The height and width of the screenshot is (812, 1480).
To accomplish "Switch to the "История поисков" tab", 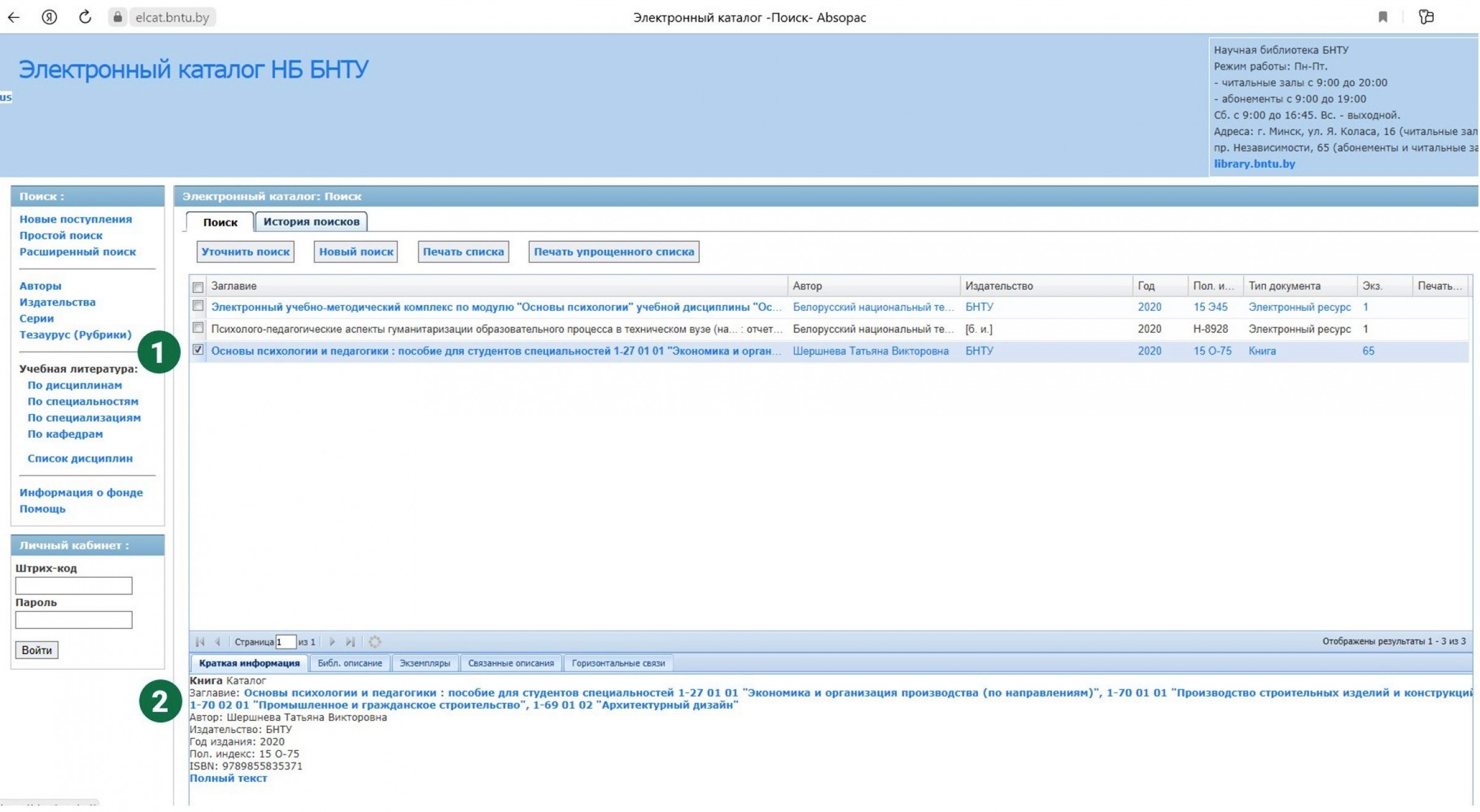I will [x=311, y=222].
